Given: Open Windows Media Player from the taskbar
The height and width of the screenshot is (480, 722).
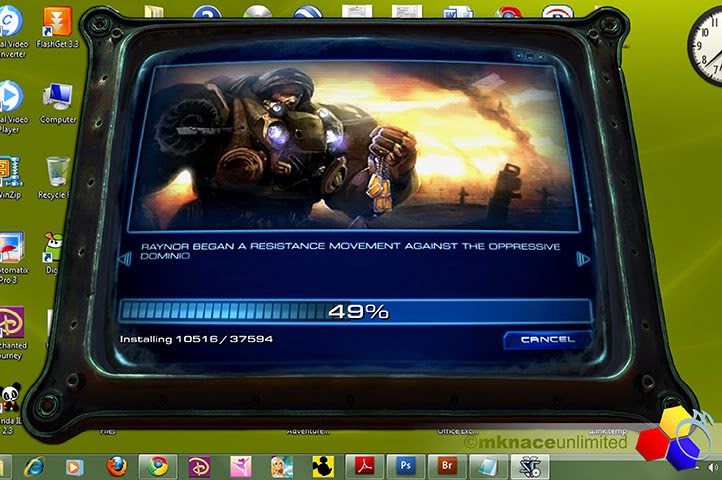Looking at the screenshot, I should 74,467.
